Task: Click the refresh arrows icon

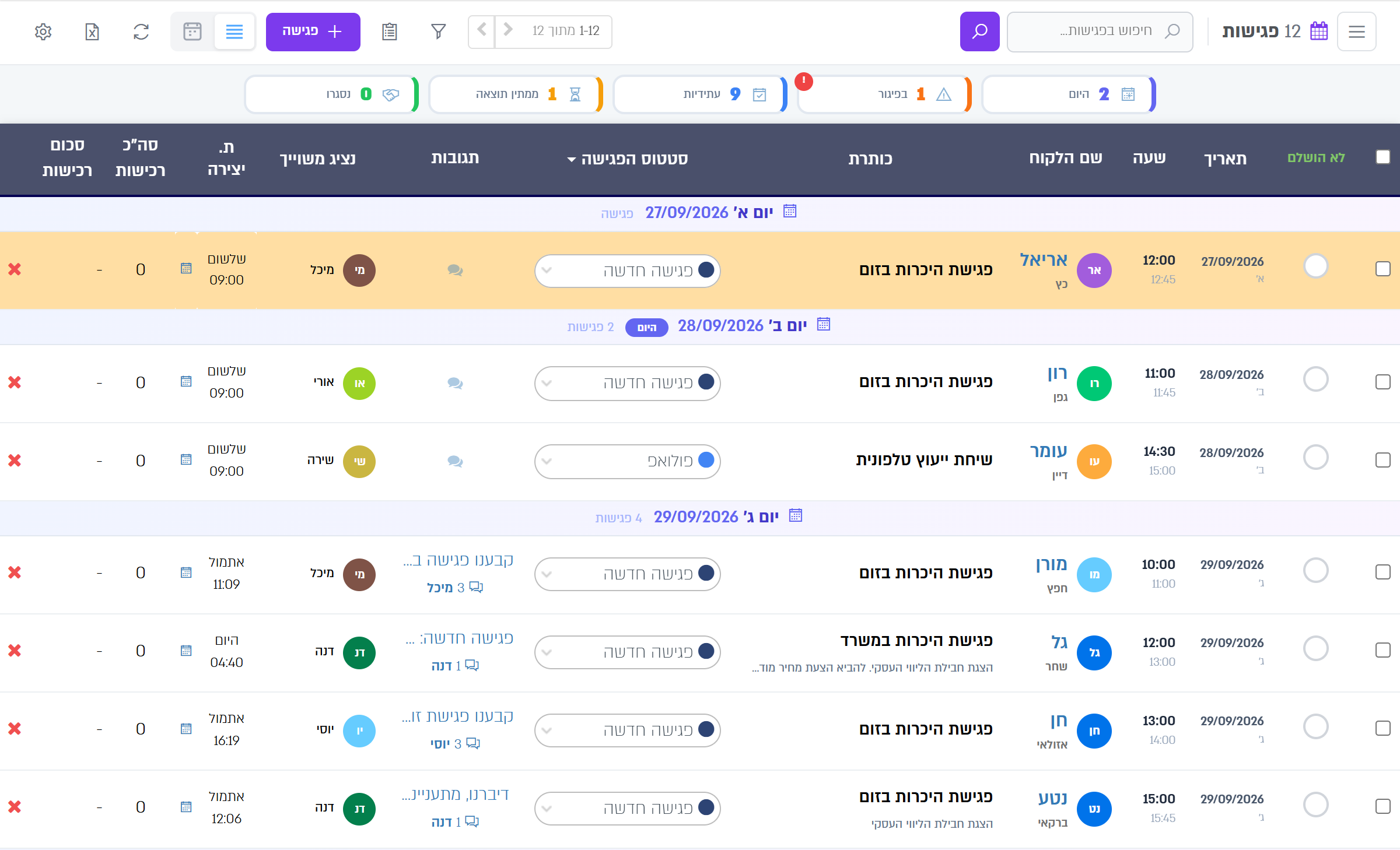Action: [141, 31]
